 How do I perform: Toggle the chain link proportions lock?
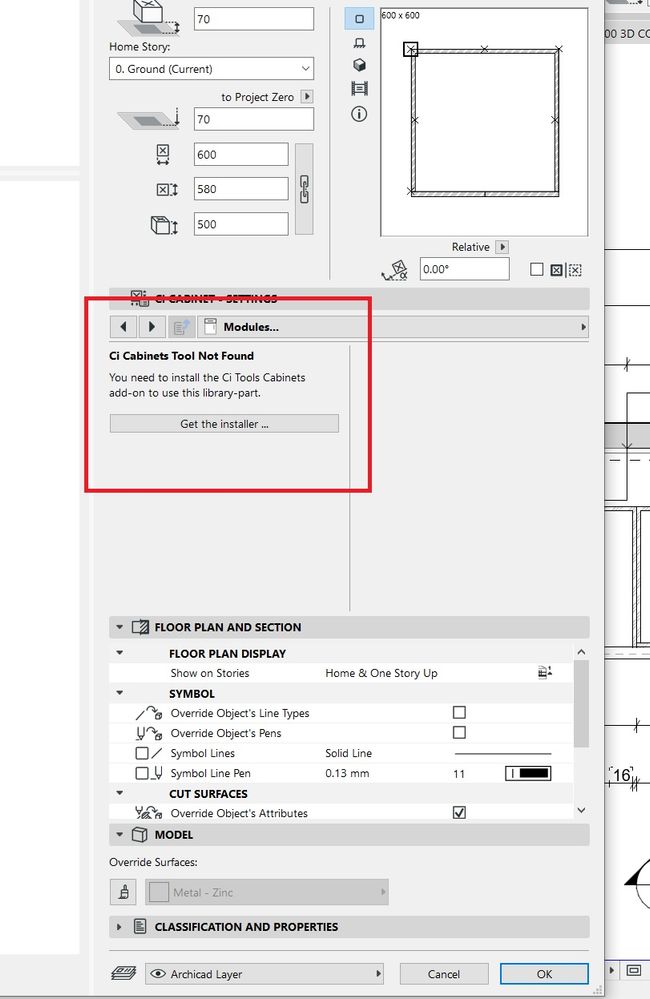coord(304,189)
